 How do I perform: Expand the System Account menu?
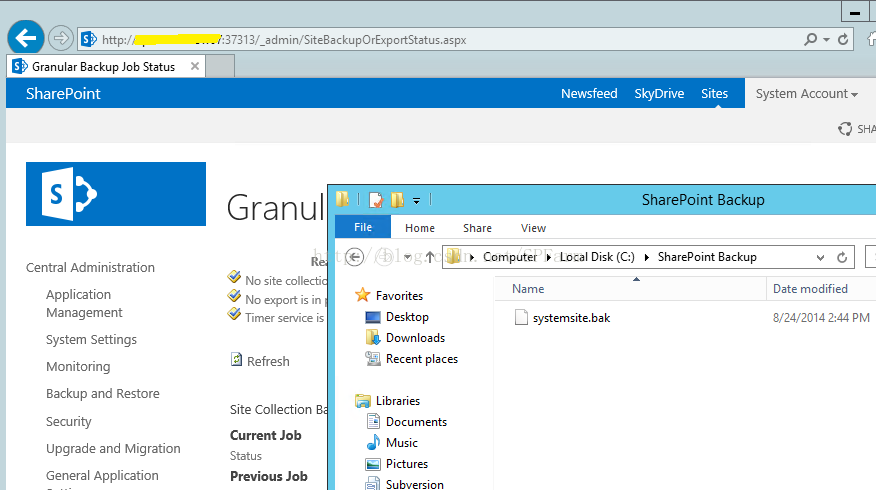[807, 93]
